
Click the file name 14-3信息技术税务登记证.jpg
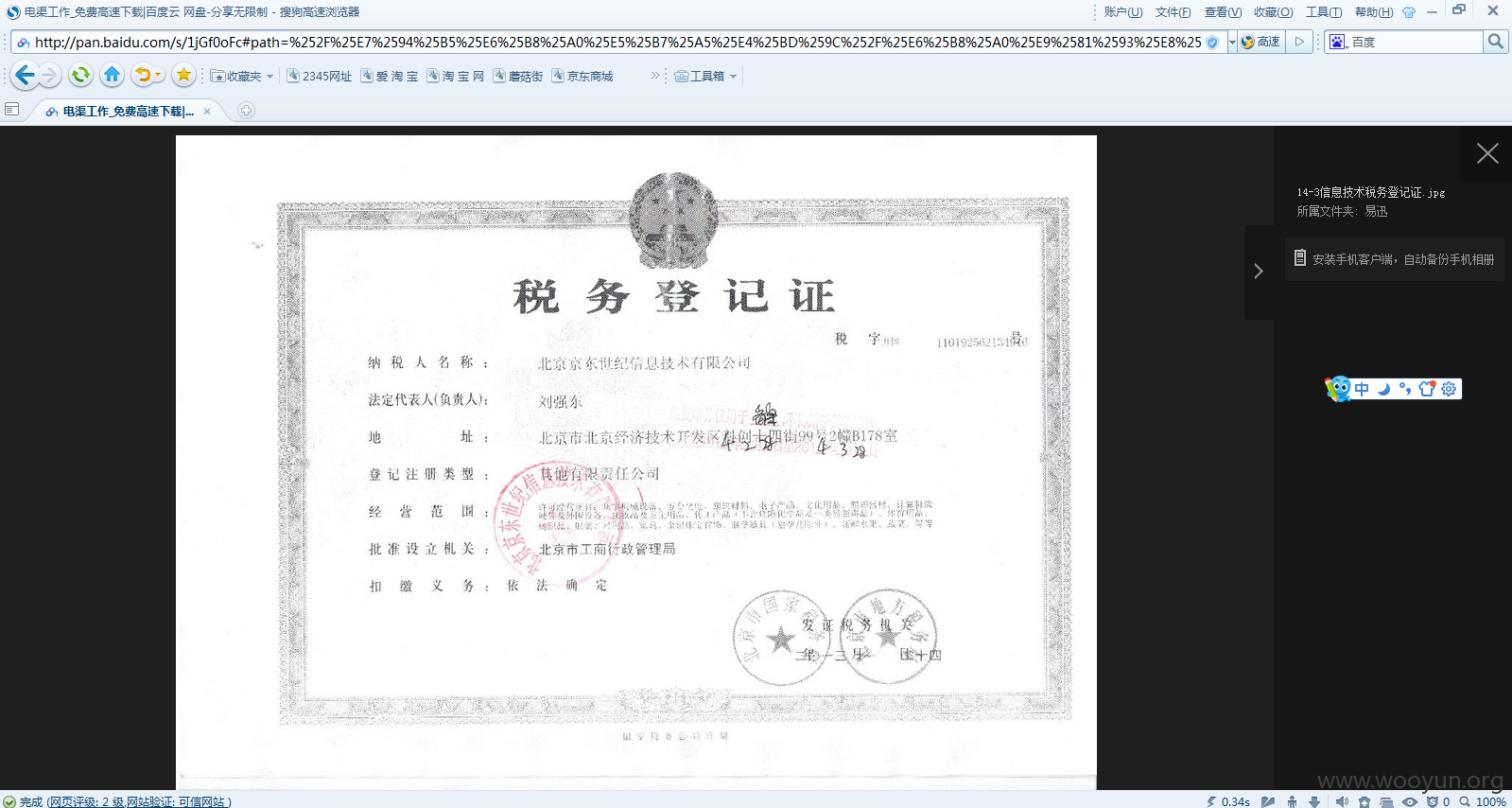click(x=1370, y=192)
